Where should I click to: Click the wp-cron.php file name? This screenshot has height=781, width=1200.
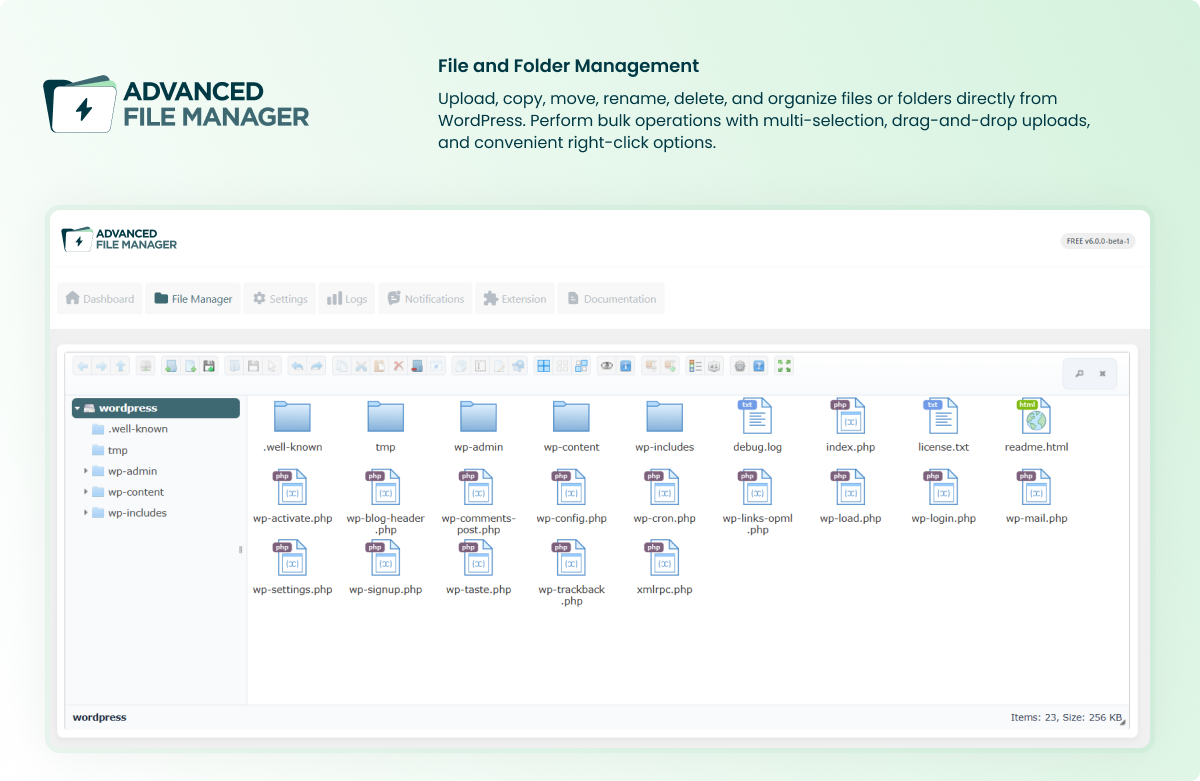pyautogui.click(x=665, y=519)
